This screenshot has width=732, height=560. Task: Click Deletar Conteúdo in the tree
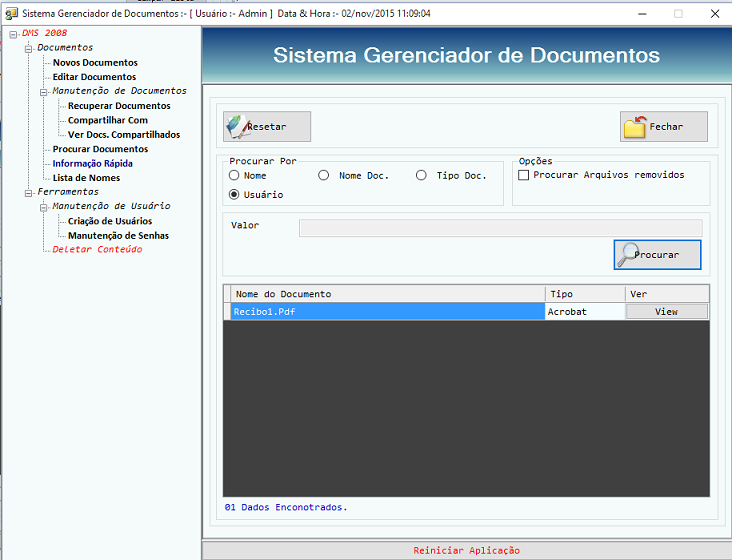(97, 249)
